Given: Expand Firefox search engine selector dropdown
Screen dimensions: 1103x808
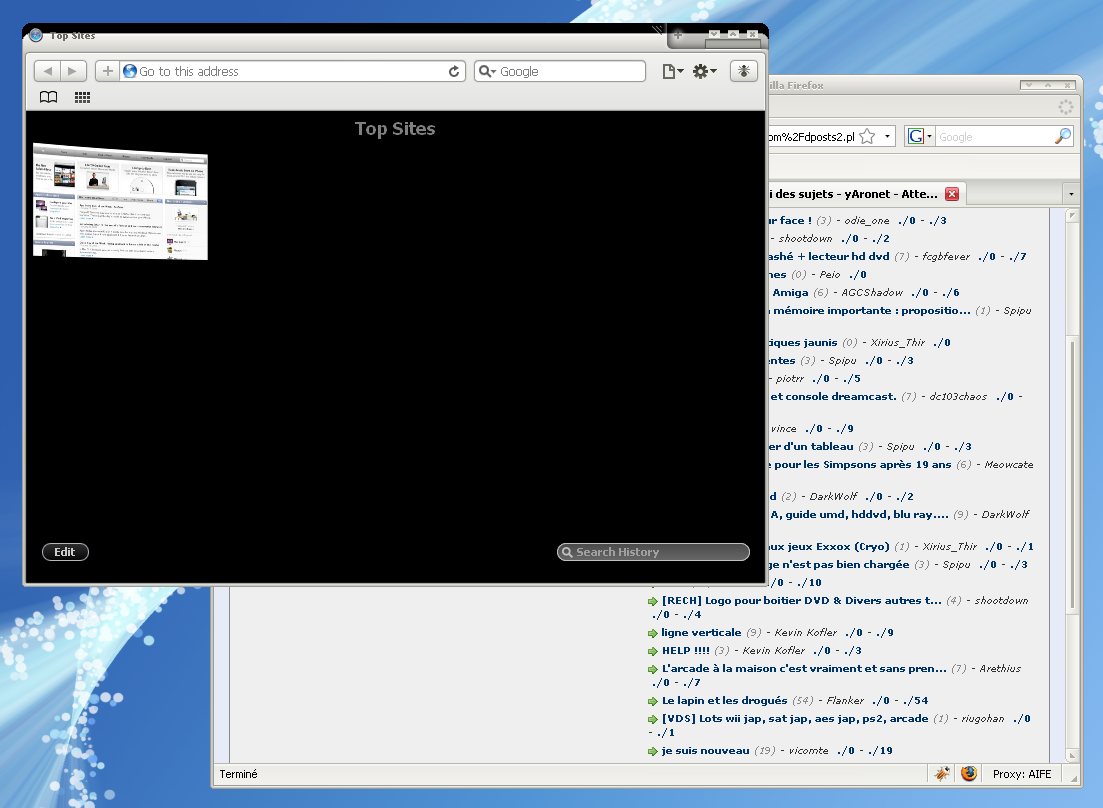Looking at the screenshot, I should (x=919, y=136).
